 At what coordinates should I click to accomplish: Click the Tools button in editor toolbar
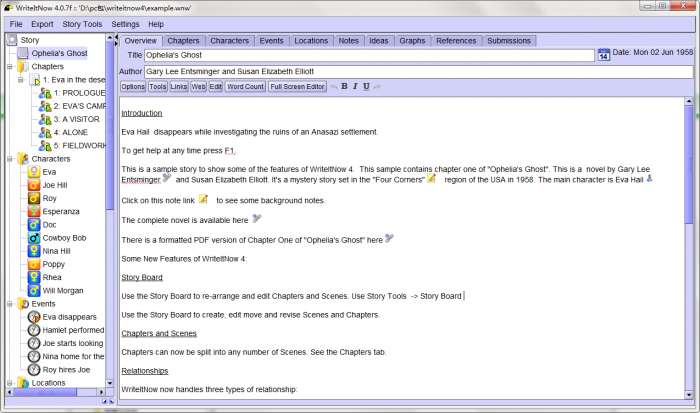coord(158,87)
